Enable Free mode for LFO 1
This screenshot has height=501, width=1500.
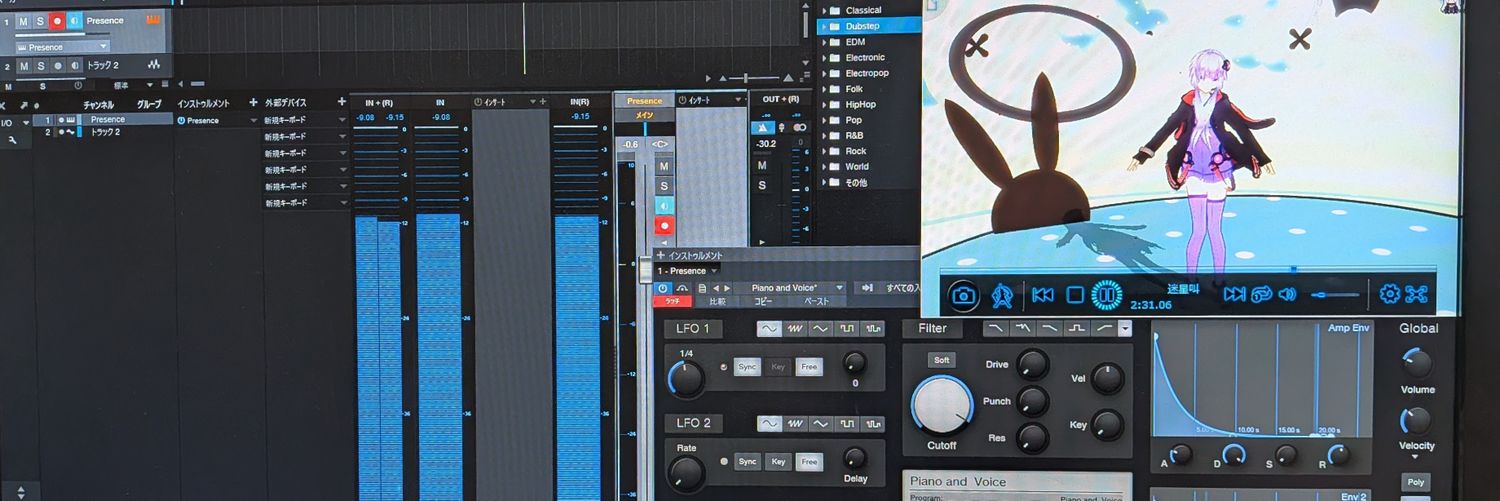click(x=809, y=367)
